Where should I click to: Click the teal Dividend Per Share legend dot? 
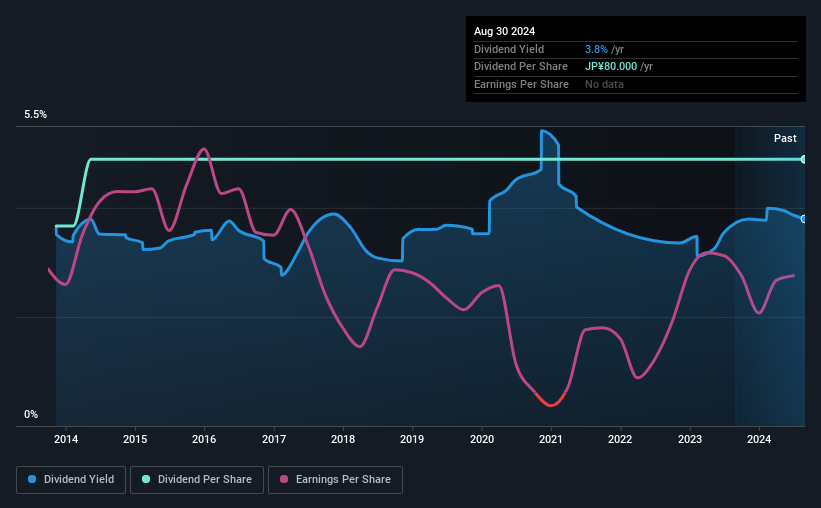[146, 479]
